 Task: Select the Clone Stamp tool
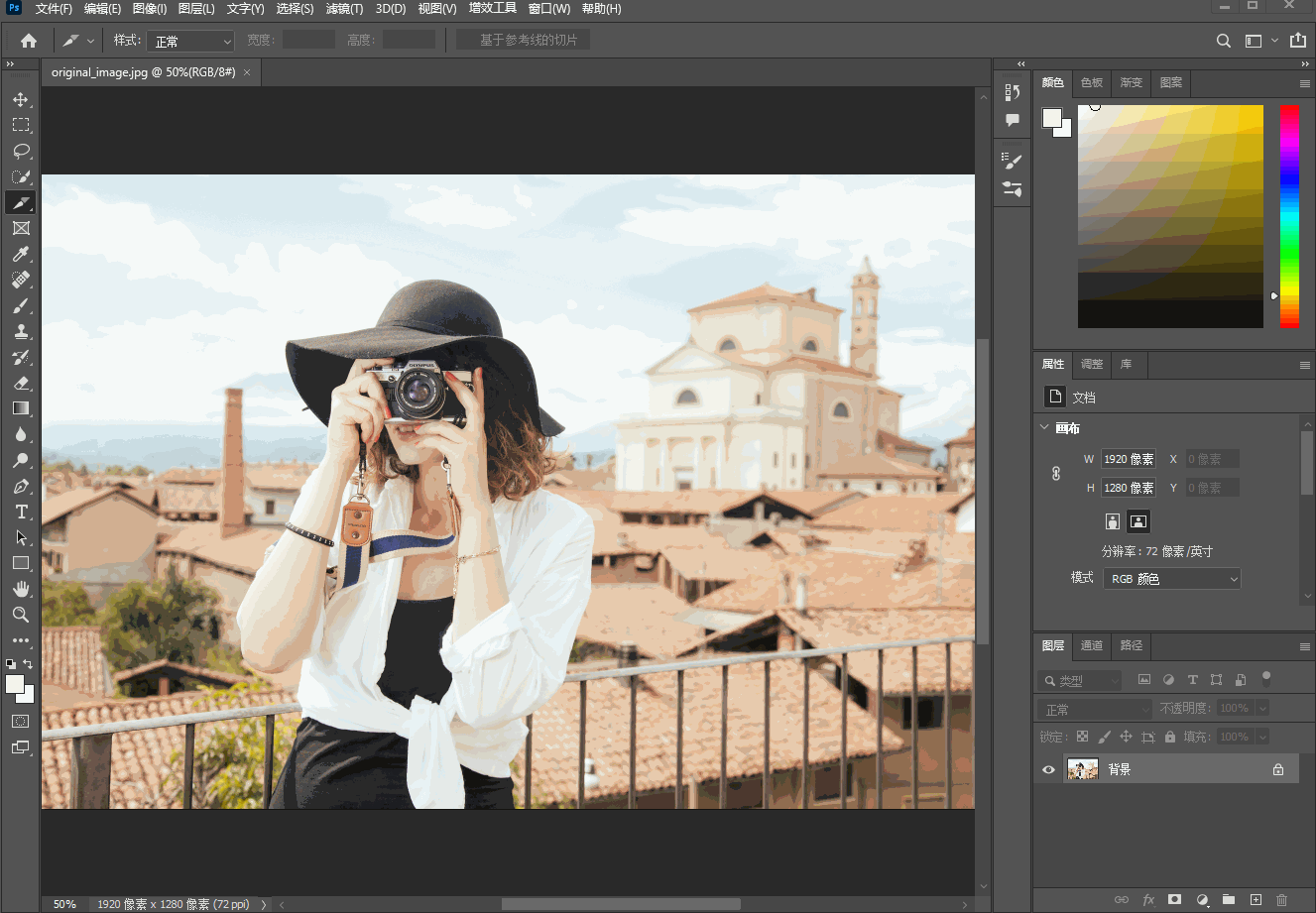21,331
